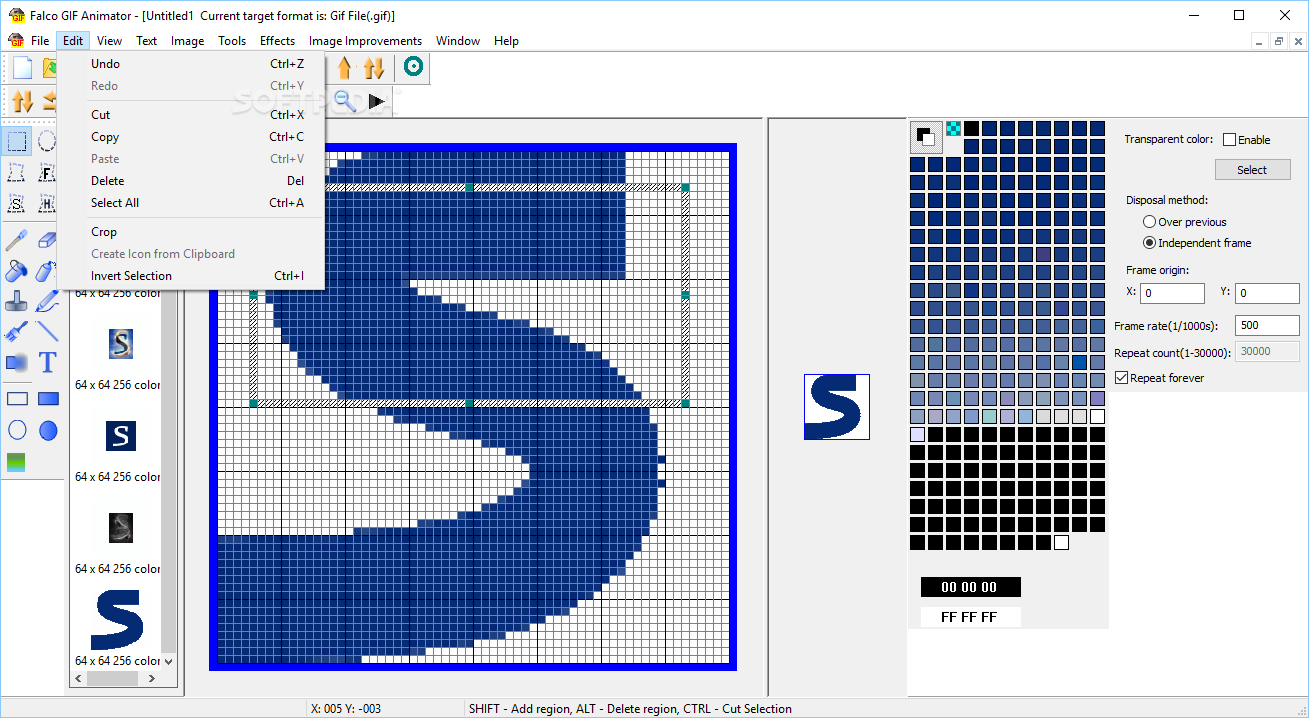Pick the eyedropper color picker tool
The image size is (1309, 718).
(x=17, y=240)
